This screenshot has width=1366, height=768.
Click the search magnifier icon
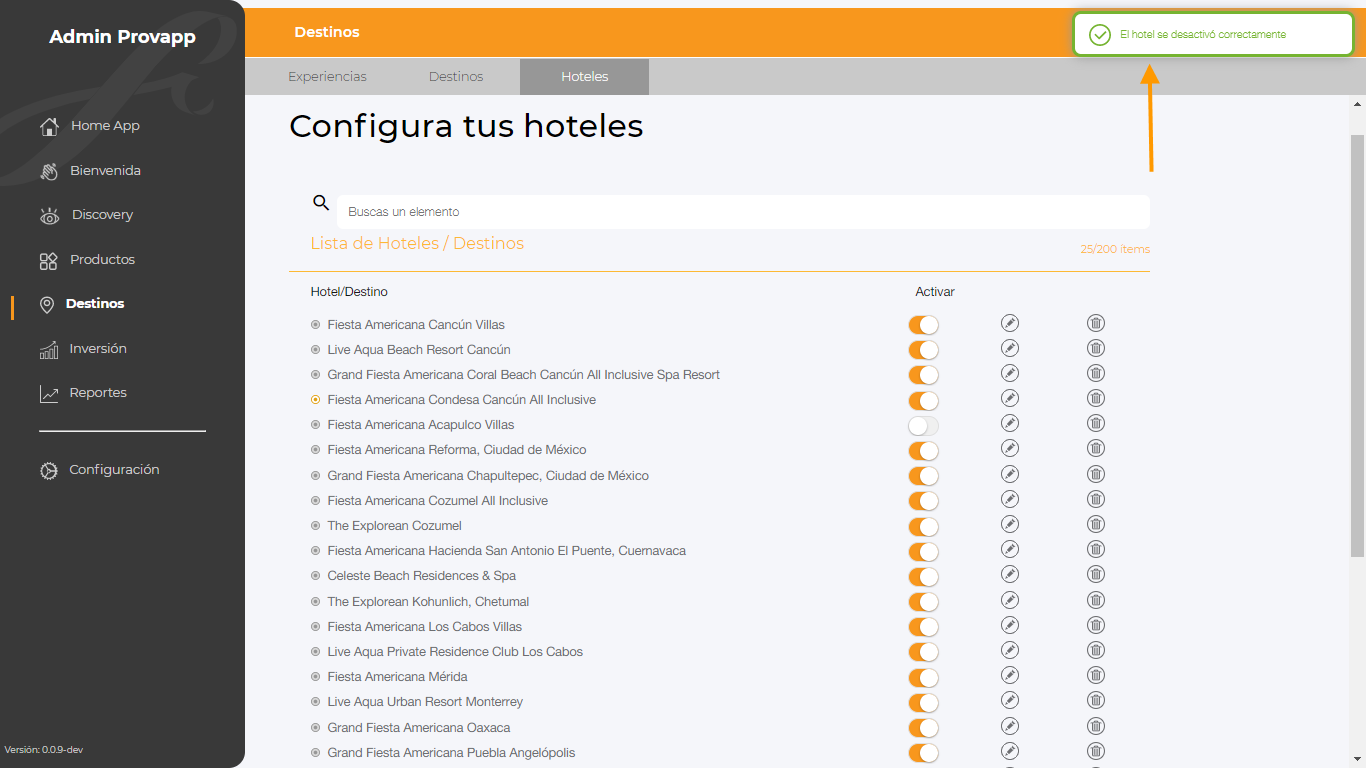(321, 203)
